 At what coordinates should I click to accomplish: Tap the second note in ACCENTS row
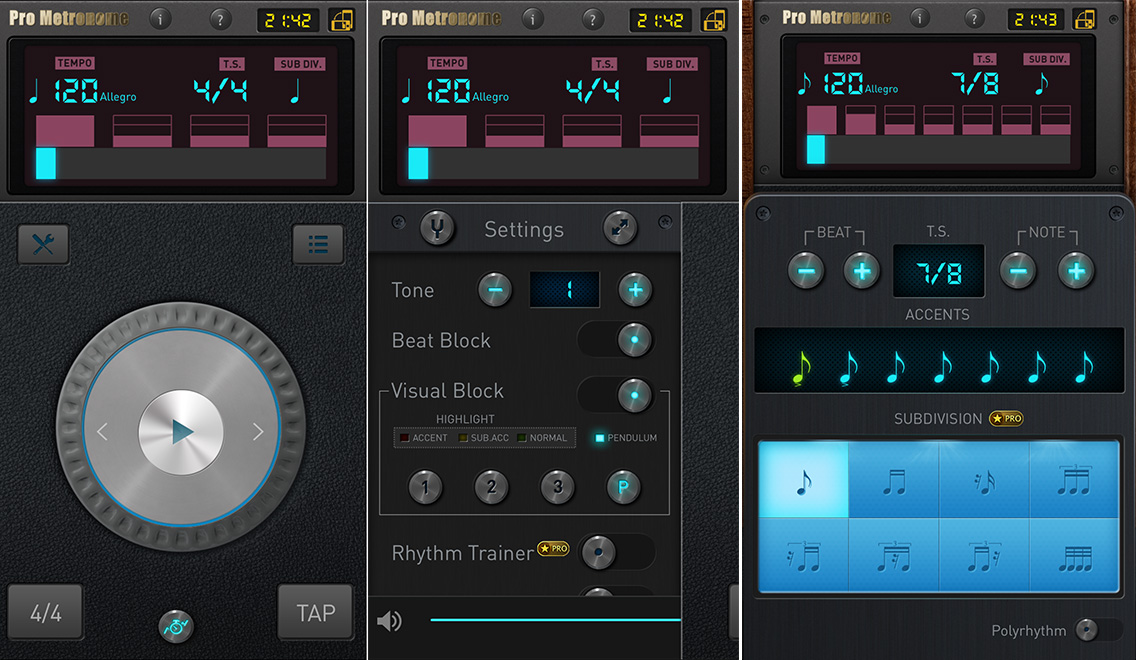(x=848, y=368)
